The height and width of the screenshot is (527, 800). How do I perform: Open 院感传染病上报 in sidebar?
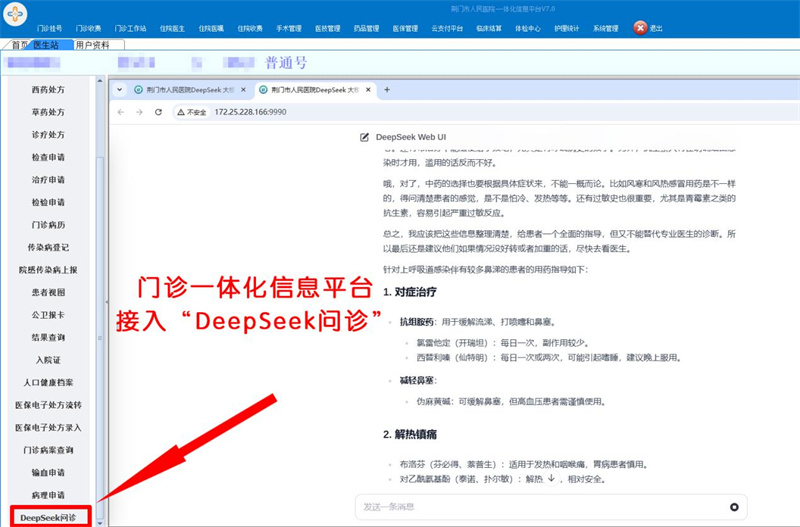tap(48, 270)
